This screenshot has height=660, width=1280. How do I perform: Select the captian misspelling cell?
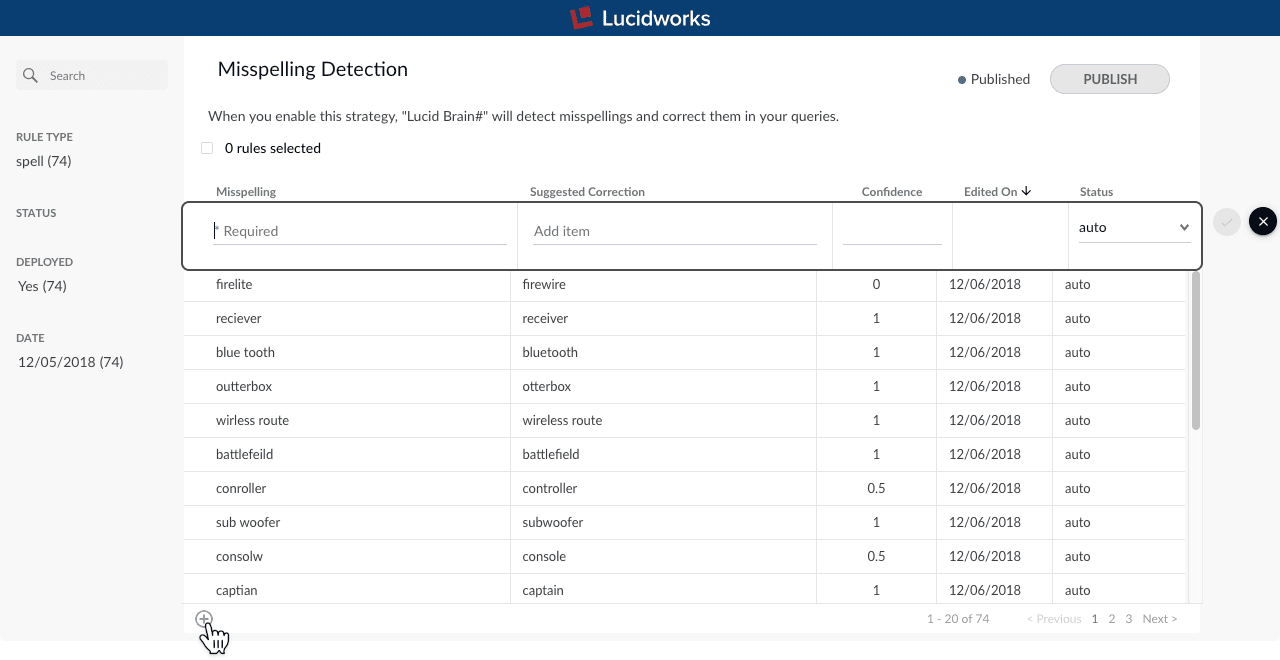click(347, 589)
